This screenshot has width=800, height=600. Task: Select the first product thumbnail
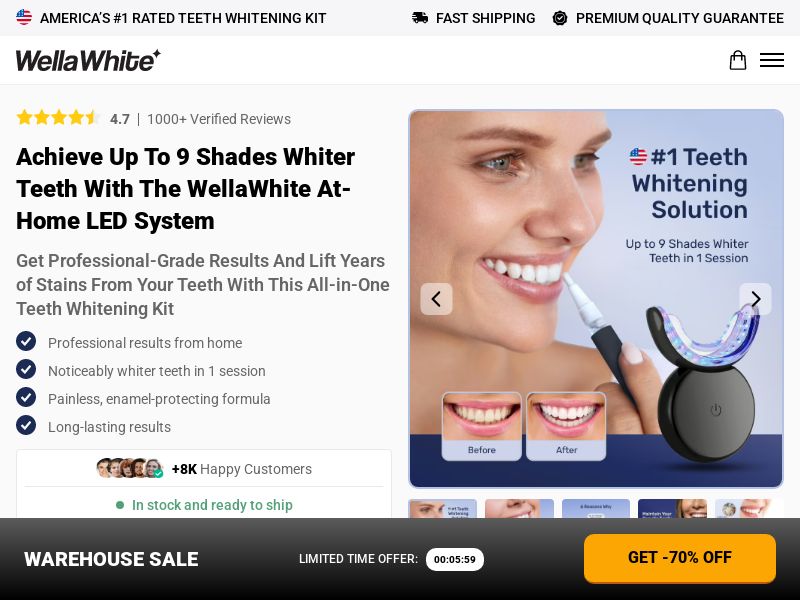click(443, 509)
